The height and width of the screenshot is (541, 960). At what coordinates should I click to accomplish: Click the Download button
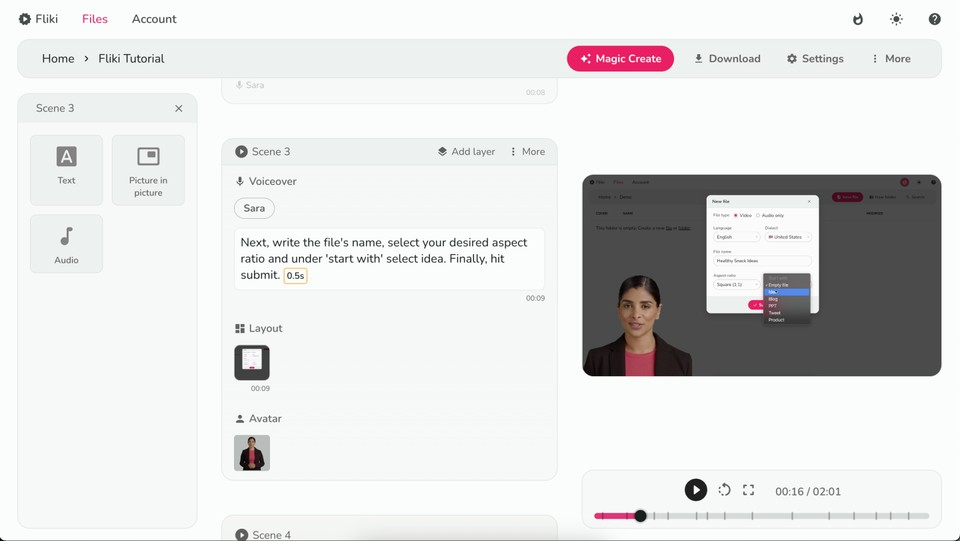coord(727,59)
